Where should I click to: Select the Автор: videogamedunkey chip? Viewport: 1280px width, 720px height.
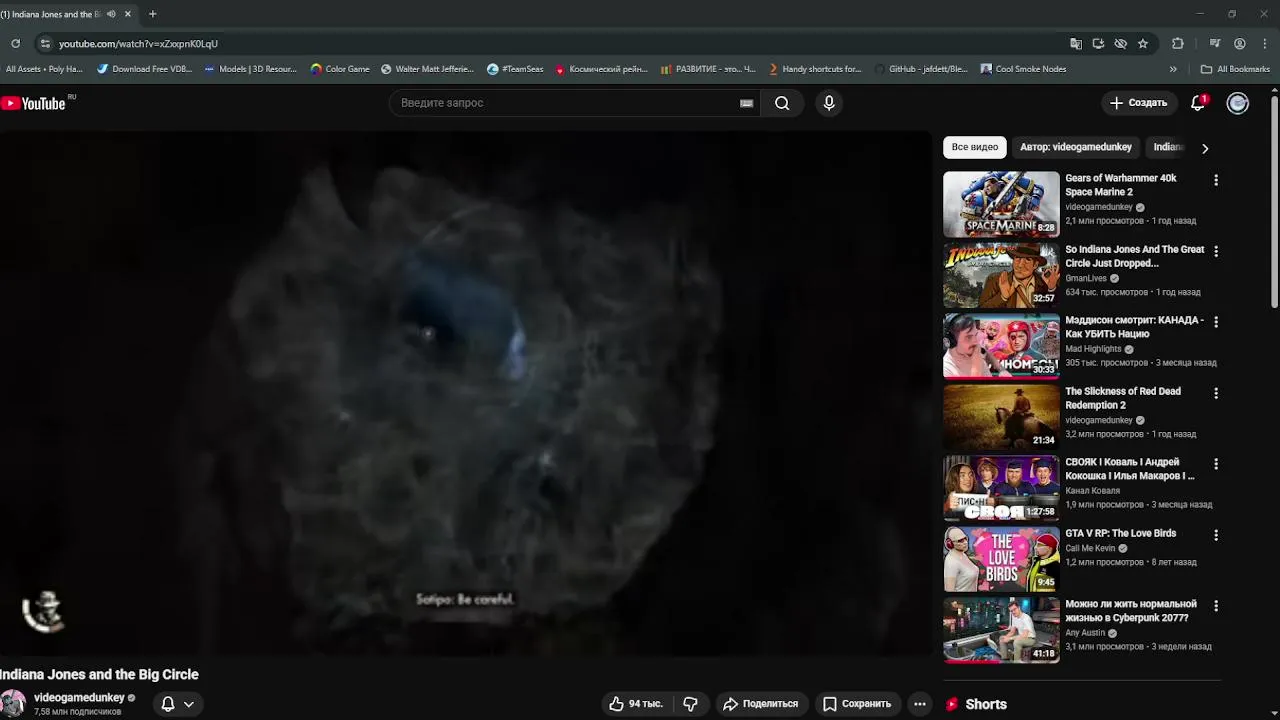coord(1076,147)
